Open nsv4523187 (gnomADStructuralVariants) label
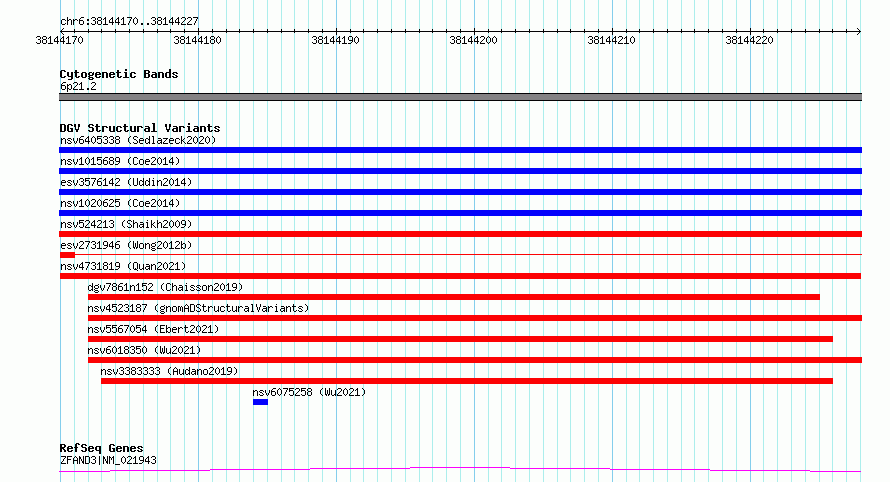 [198, 308]
